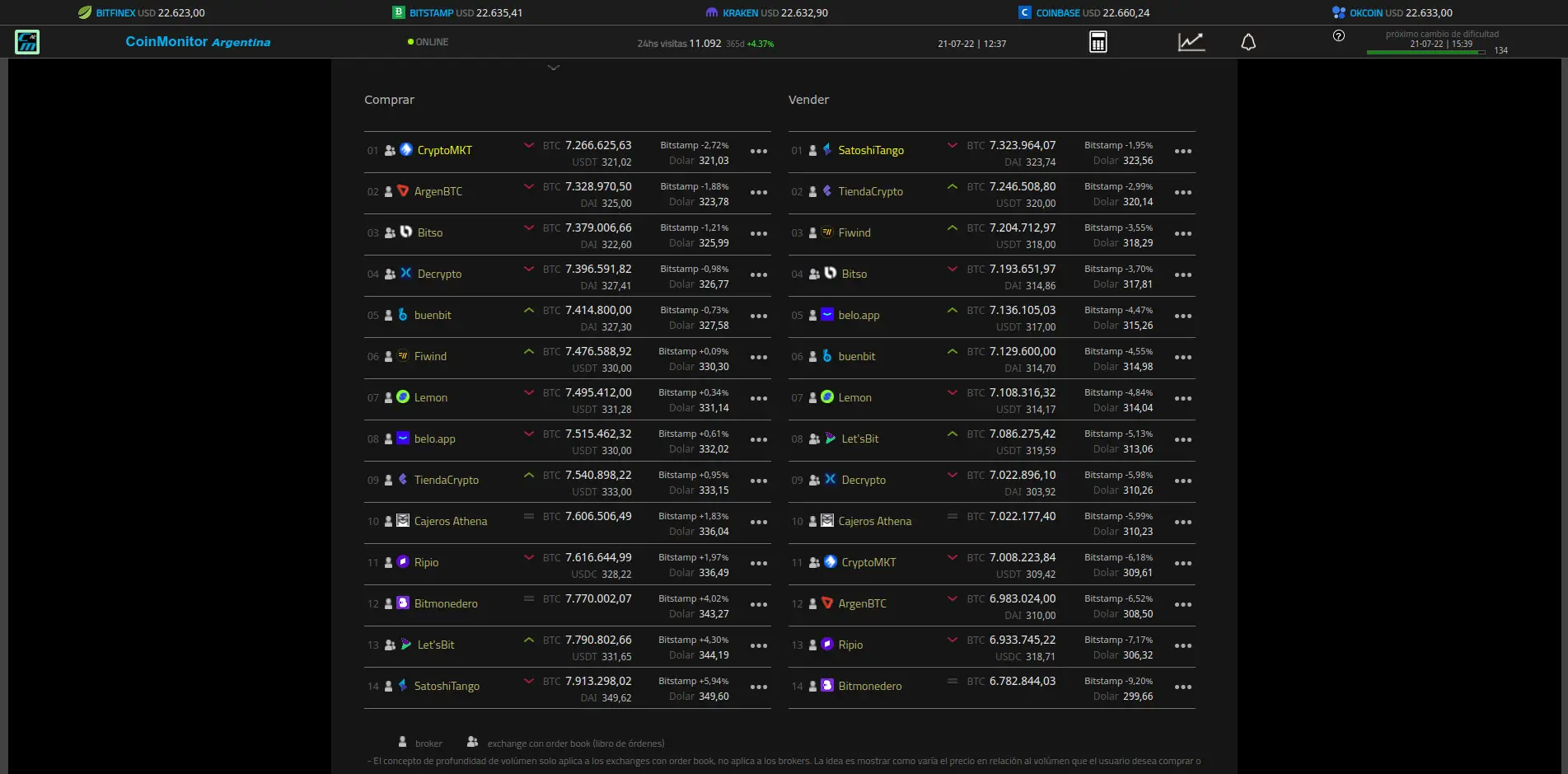Image resolution: width=1568 pixels, height=774 pixels.
Task: Click the OKCoin blue icon
Action: click(x=1339, y=12)
